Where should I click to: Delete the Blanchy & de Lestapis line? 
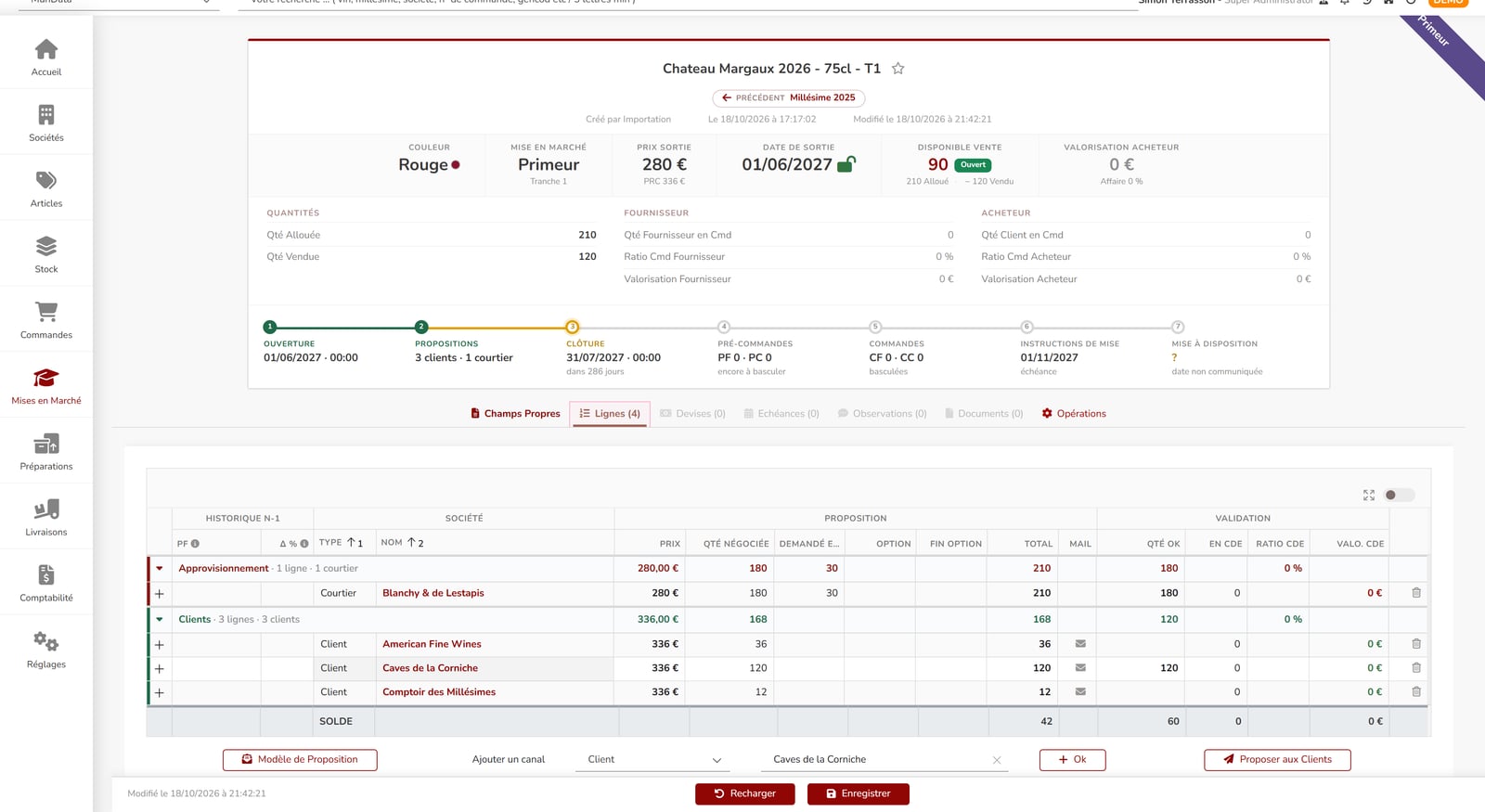click(x=1416, y=593)
